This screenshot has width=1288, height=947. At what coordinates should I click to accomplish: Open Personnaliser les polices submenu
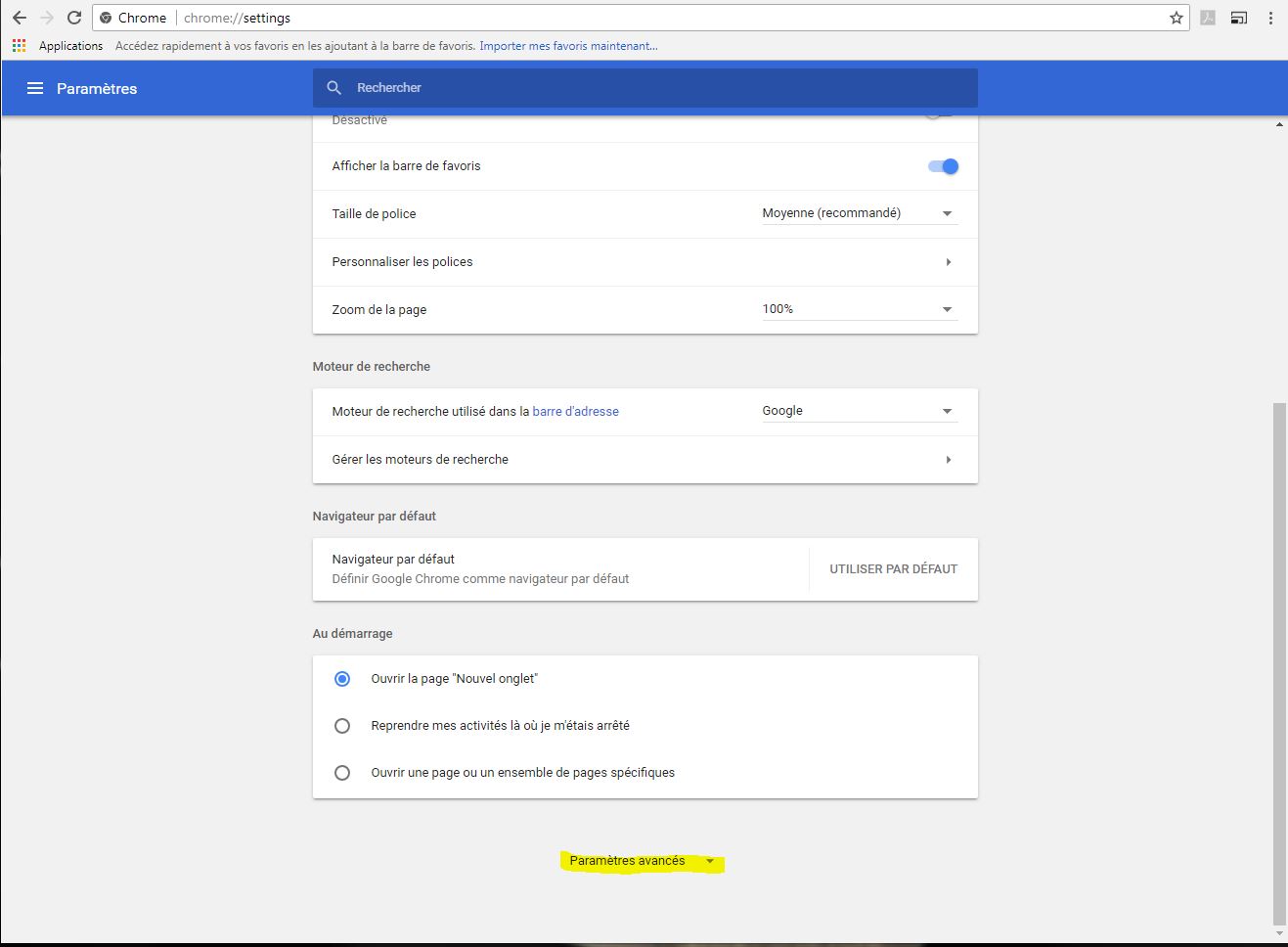(644, 262)
